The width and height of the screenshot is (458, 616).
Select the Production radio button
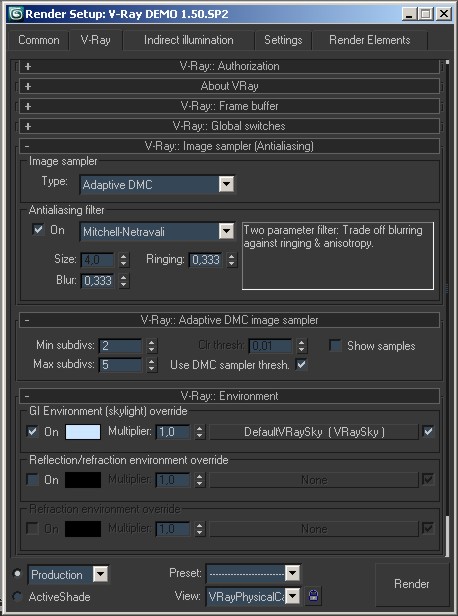pyautogui.click(x=17, y=574)
